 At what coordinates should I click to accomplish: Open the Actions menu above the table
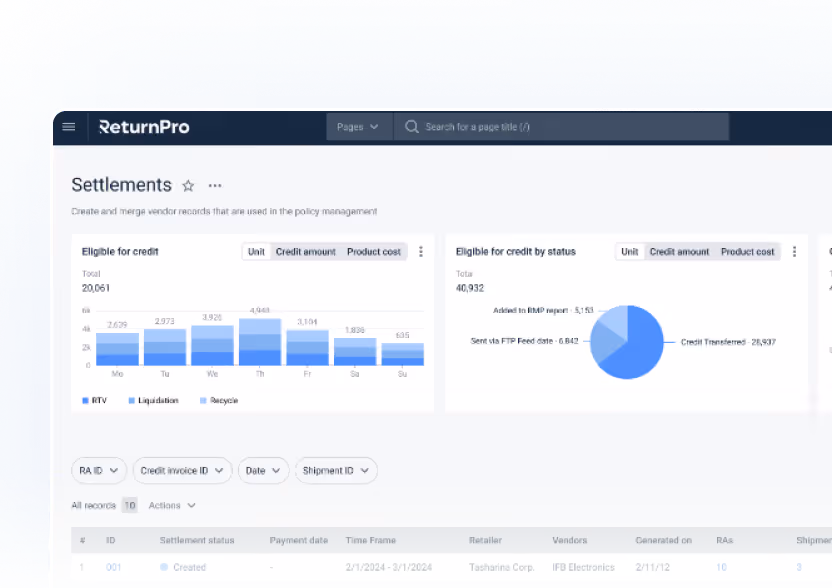point(171,505)
